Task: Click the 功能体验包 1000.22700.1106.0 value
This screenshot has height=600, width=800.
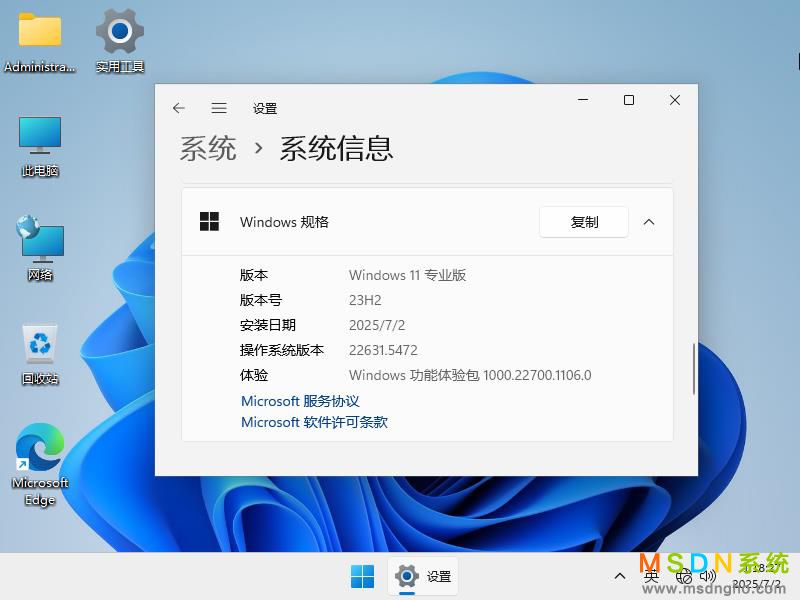Action: pos(470,375)
